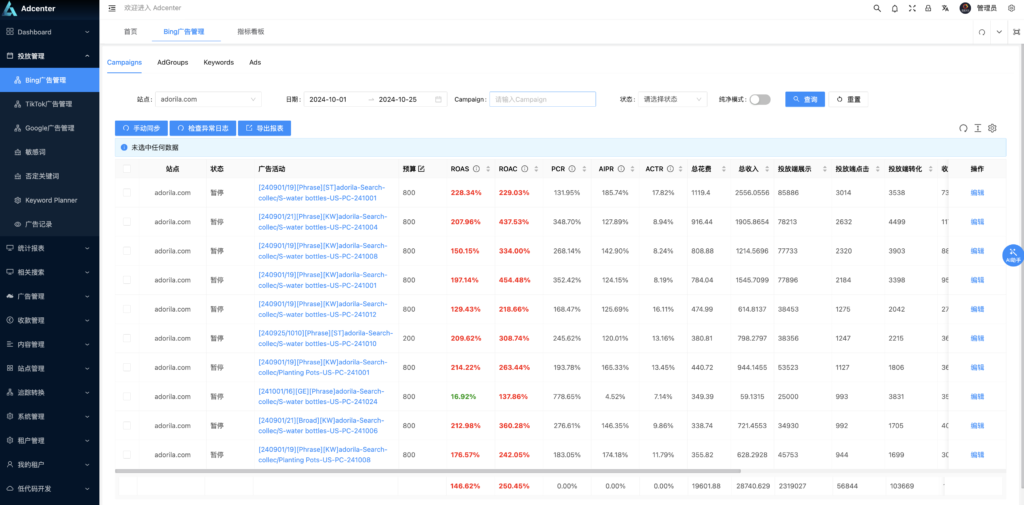1024x505 pixels.
Task: Expand the 统计报表 sidebar menu
Action: (50, 247)
